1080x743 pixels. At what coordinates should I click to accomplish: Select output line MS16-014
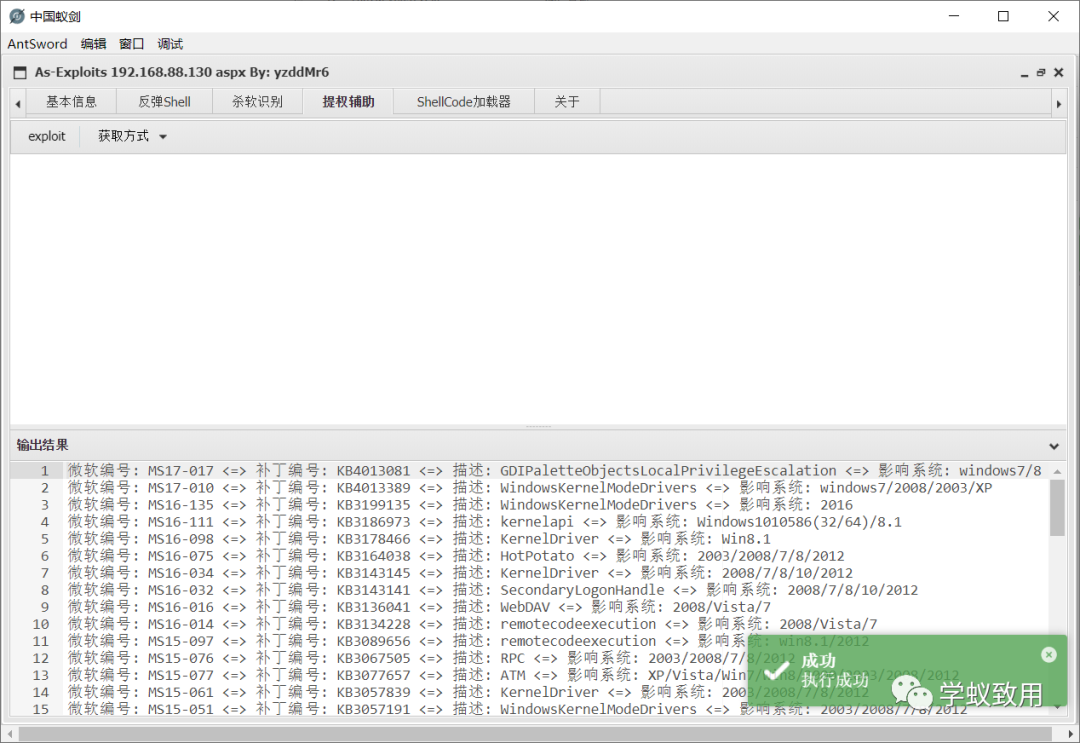point(472,624)
